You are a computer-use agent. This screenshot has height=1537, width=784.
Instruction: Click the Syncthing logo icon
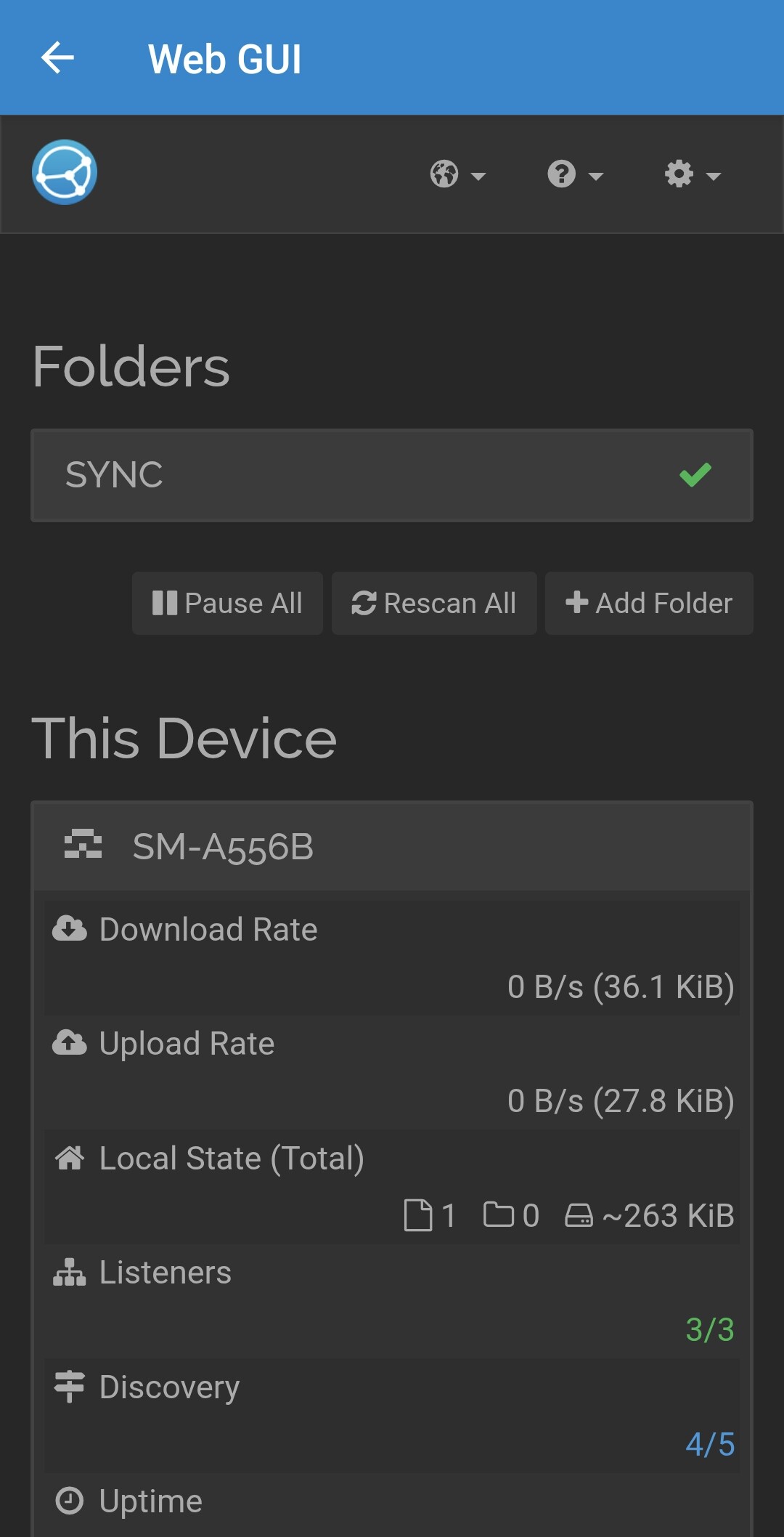tap(65, 172)
